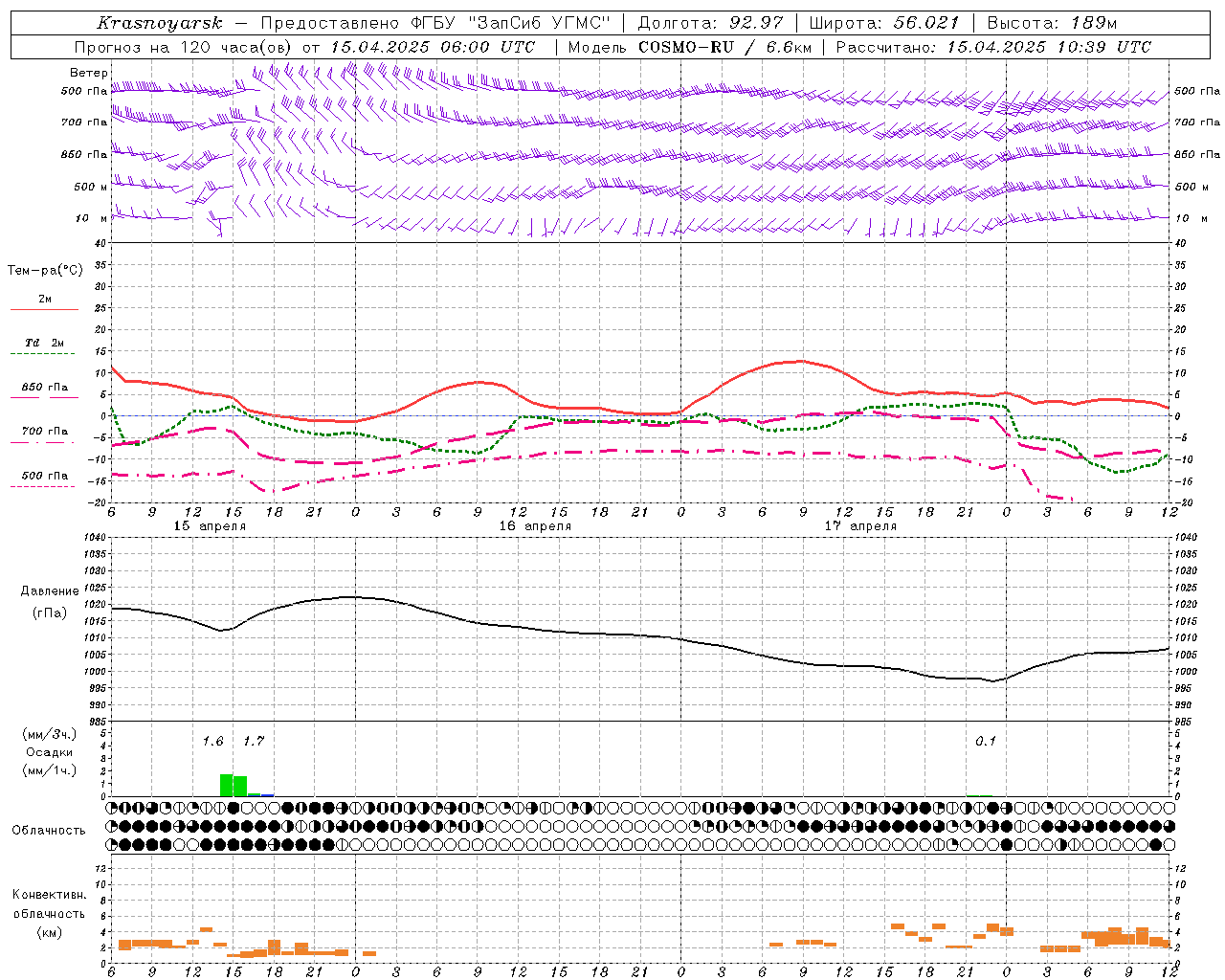Select the Широта: 56.021 header value
The height and width of the screenshot is (980, 1225).
(885, 23)
